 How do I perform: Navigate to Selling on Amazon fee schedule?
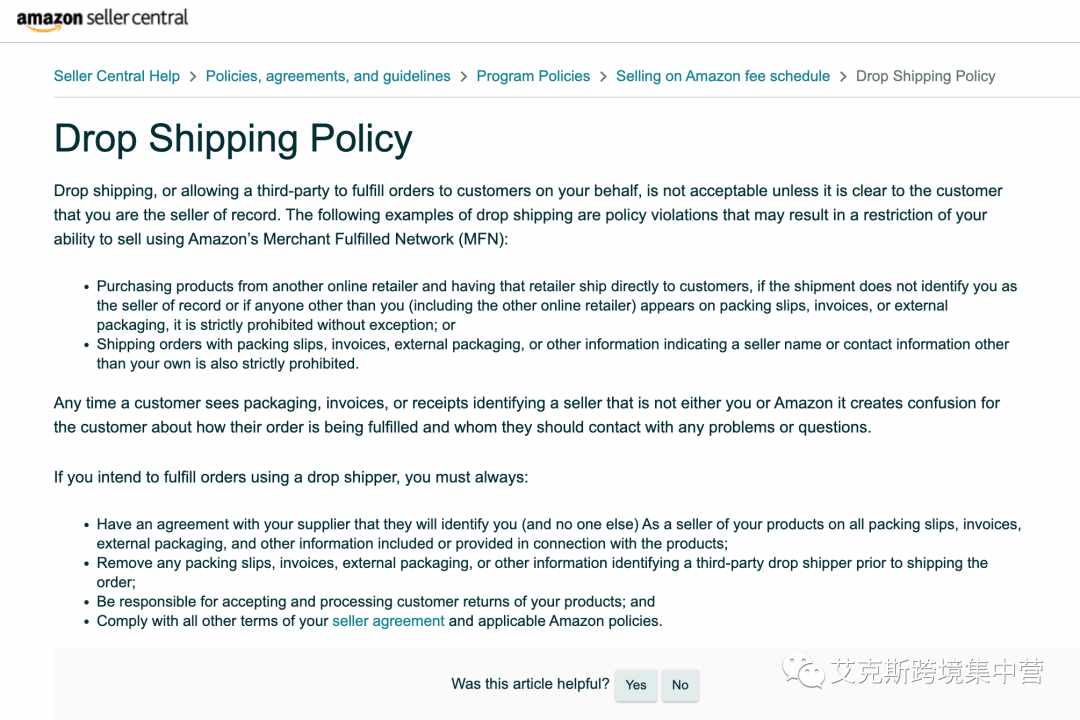723,76
